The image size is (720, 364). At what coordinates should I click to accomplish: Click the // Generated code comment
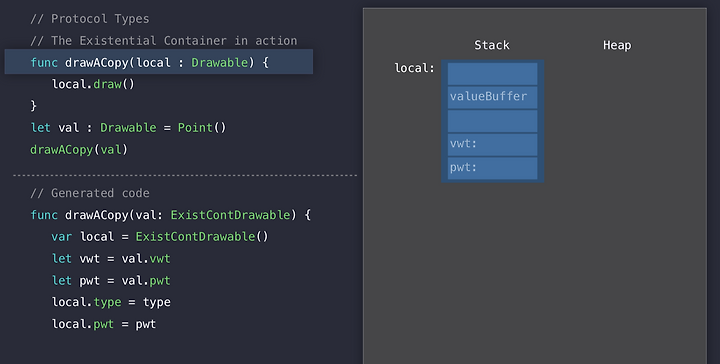[x=90, y=193]
